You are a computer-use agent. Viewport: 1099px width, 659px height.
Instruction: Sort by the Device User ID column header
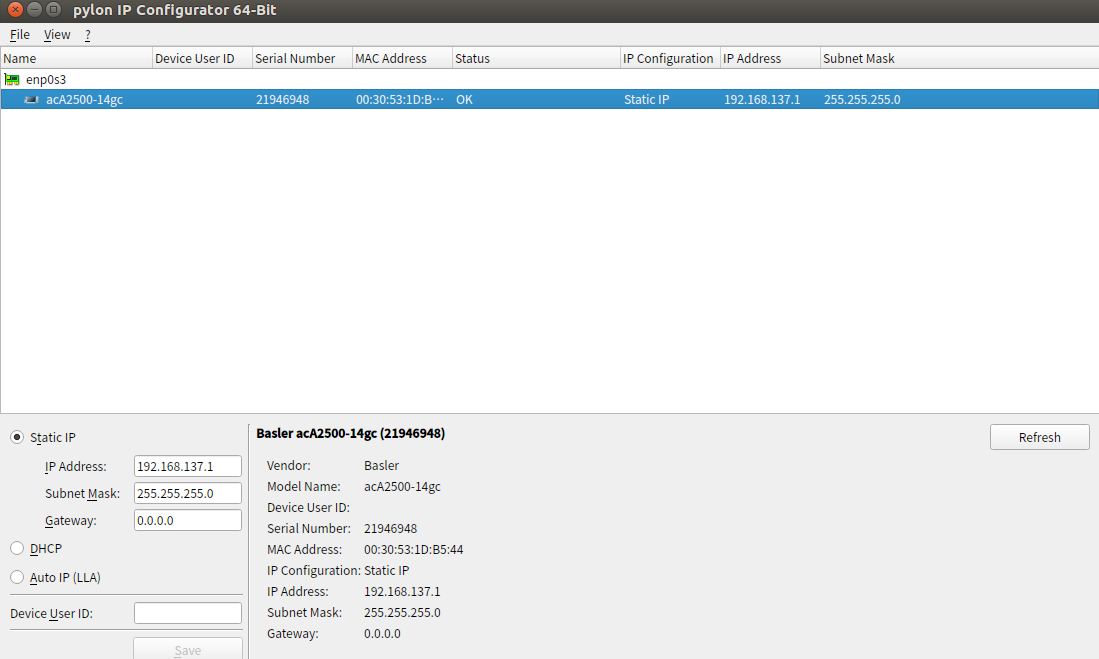coord(202,58)
